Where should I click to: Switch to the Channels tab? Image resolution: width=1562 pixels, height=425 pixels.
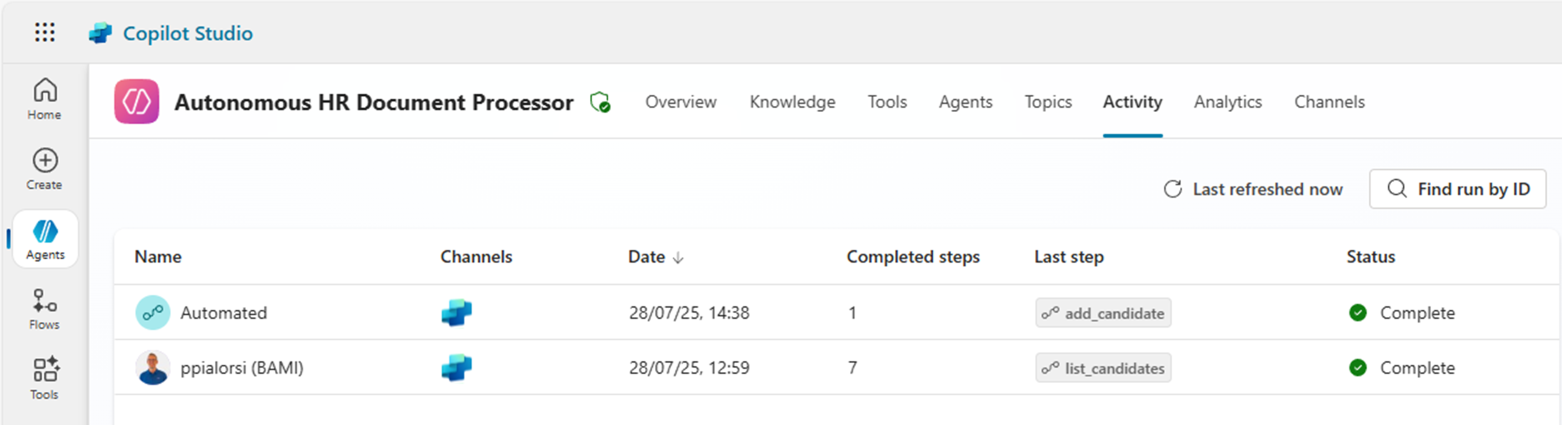click(1329, 102)
